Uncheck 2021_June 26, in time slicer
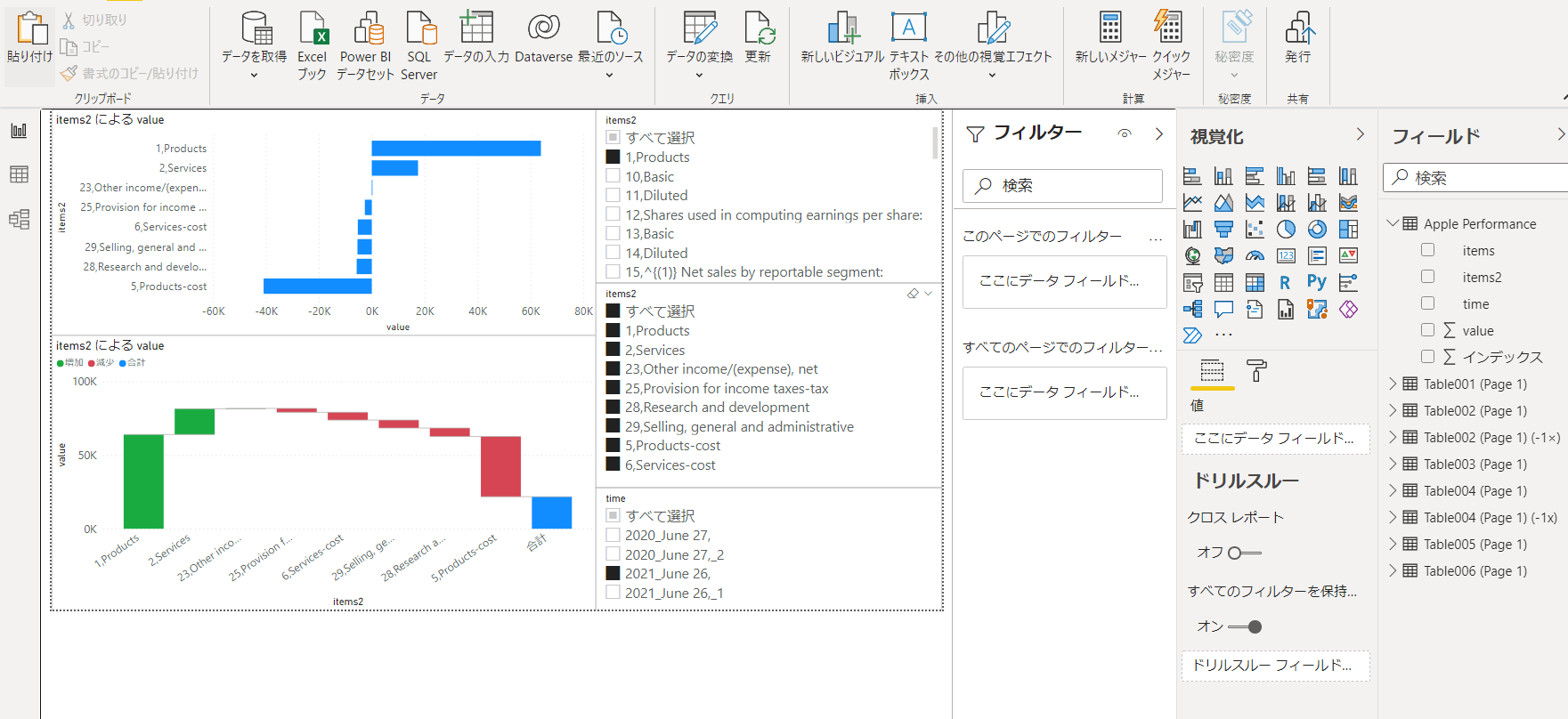 [613, 573]
